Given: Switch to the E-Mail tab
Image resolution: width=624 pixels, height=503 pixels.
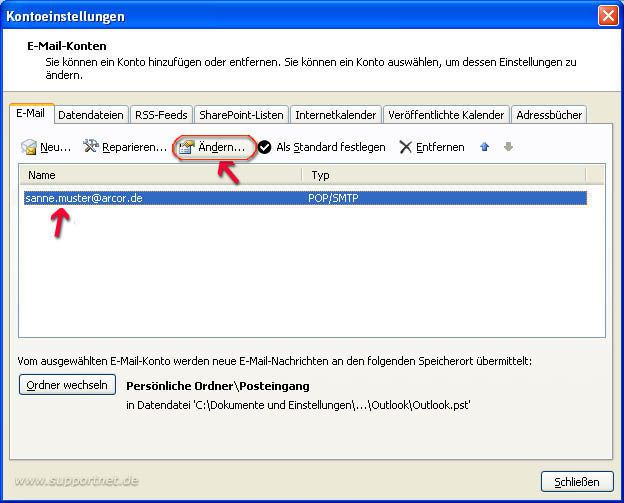Looking at the screenshot, I should tap(31, 113).
